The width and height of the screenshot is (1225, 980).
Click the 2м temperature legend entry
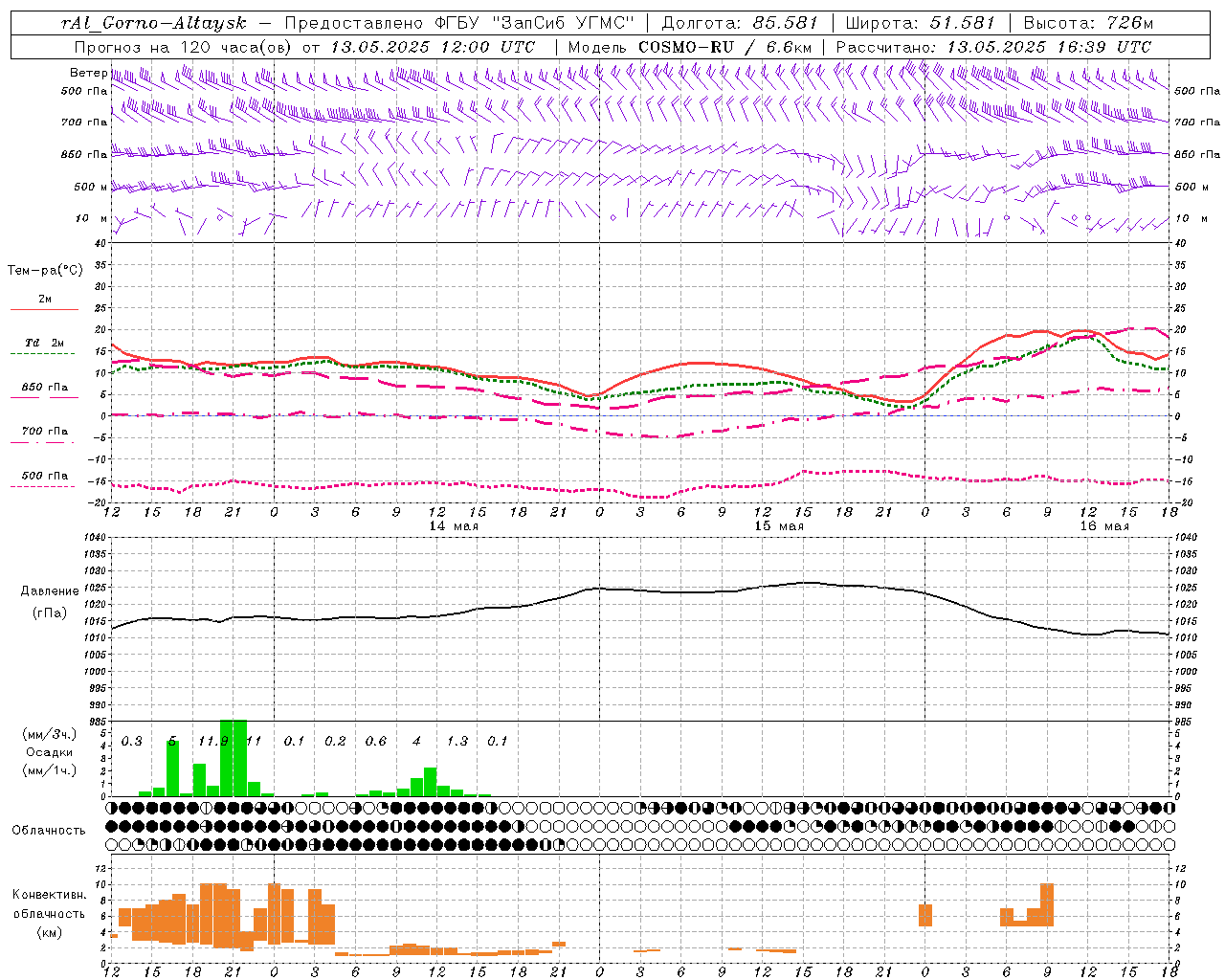point(45,300)
